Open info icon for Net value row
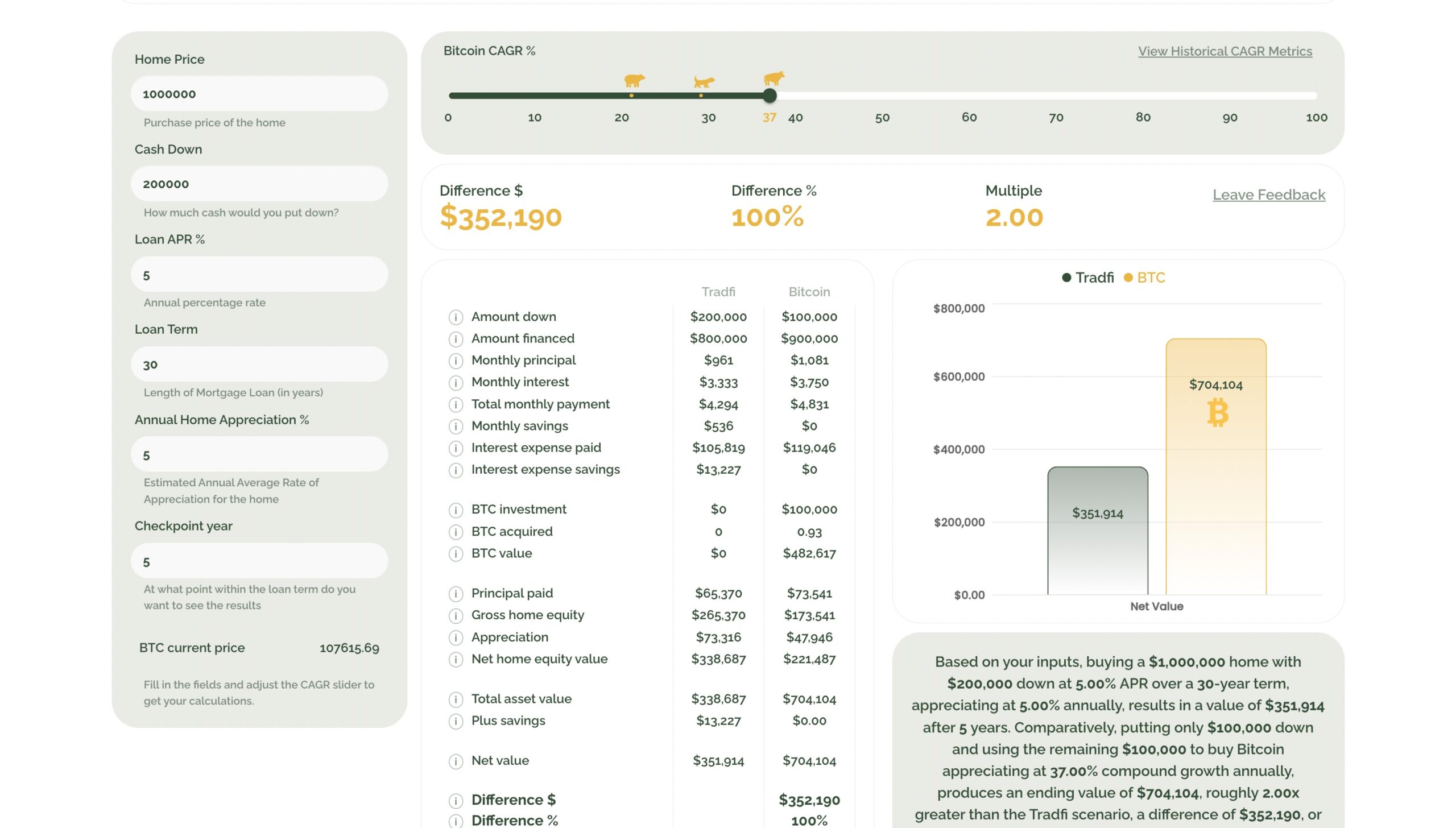The height and width of the screenshot is (828, 1456). click(456, 761)
